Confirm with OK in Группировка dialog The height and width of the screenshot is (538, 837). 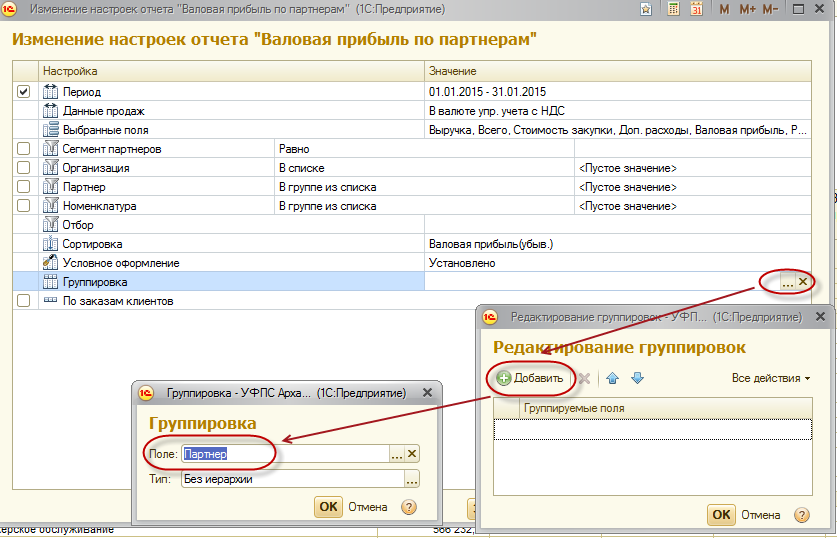coord(328,507)
